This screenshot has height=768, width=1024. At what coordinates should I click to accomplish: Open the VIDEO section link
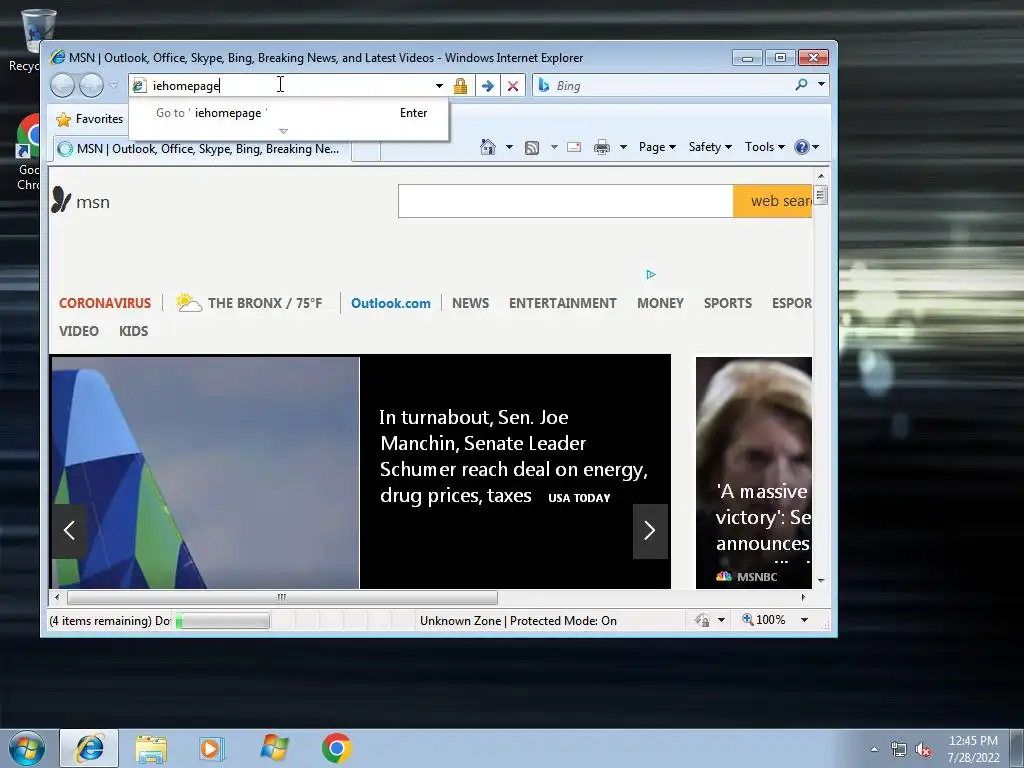[x=78, y=331]
